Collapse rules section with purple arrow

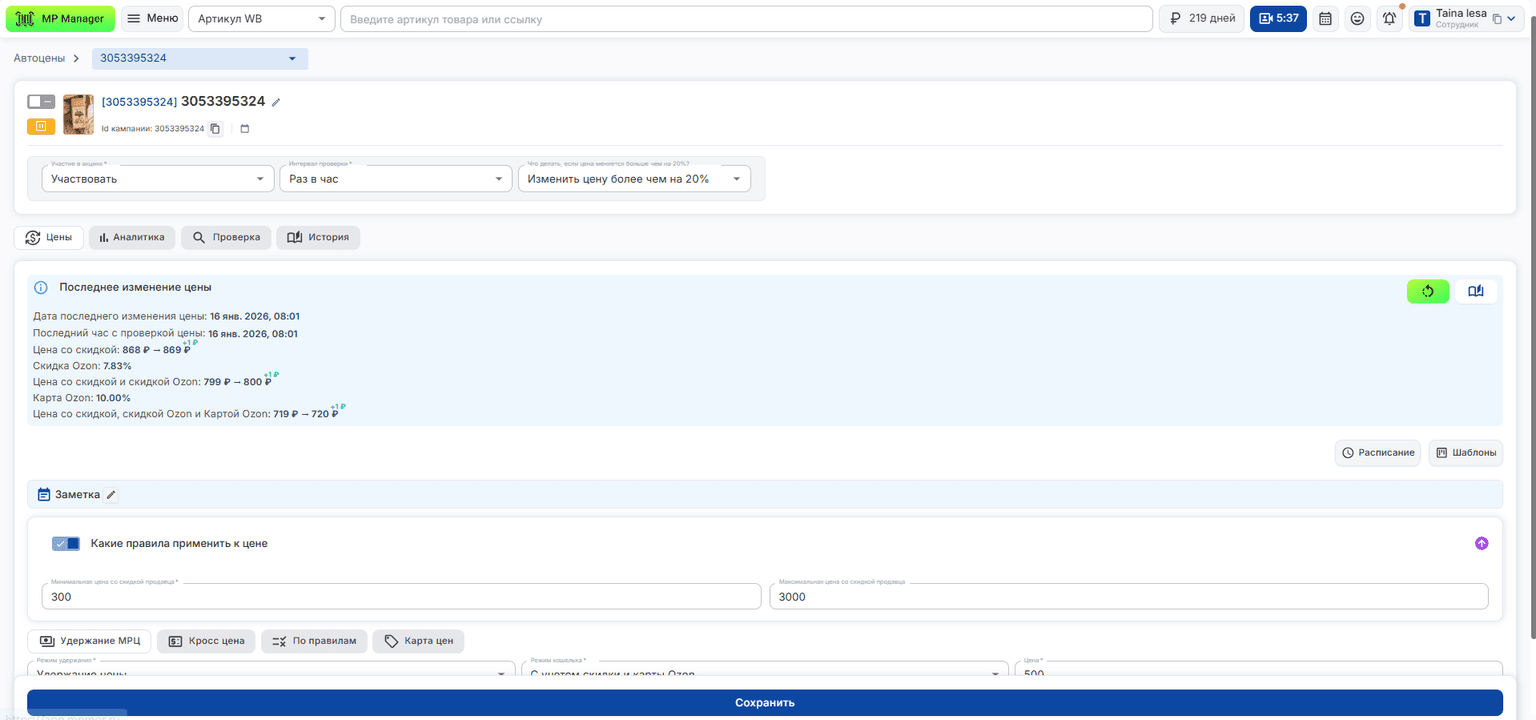[1482, 543]
